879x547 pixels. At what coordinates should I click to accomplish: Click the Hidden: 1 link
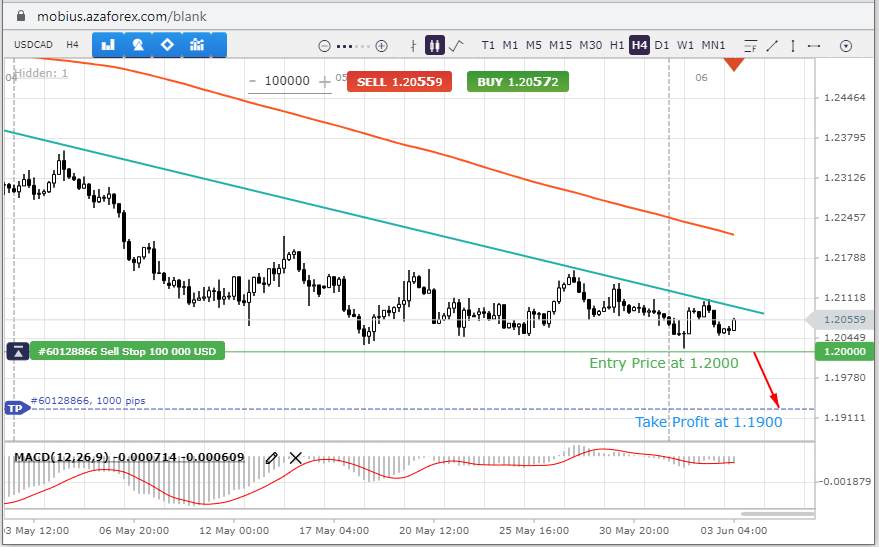coord(41,73)
